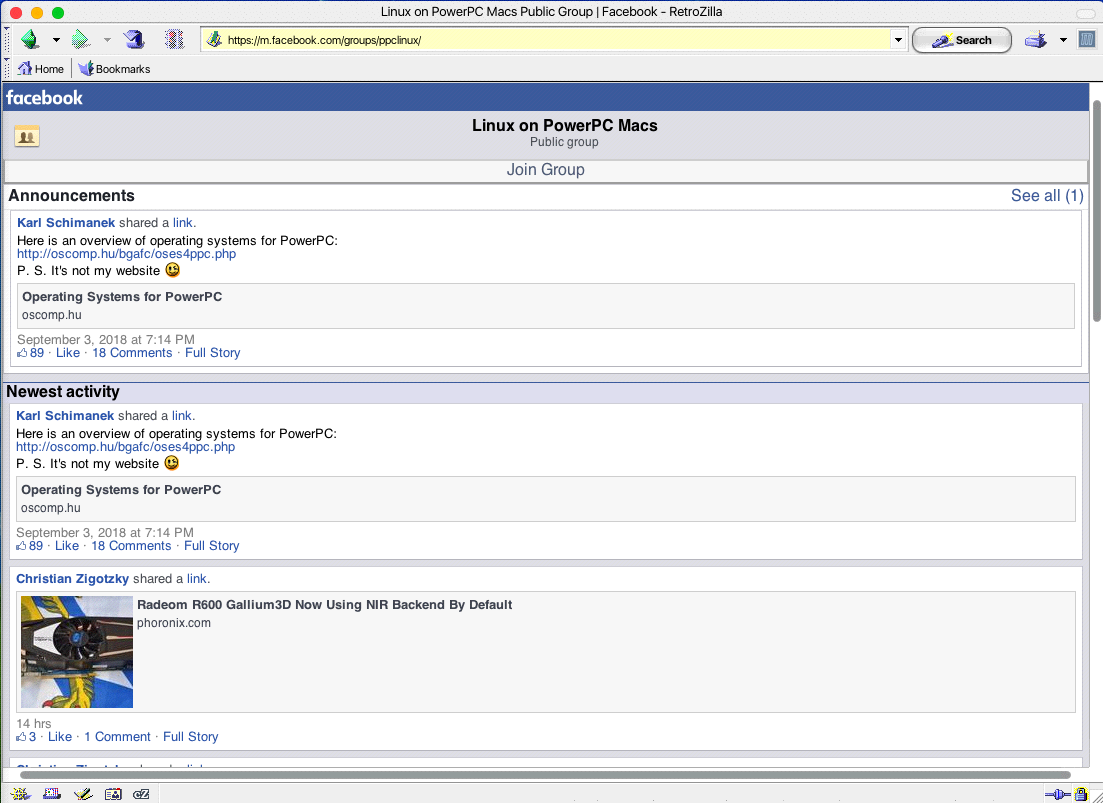Viewport: 1103px width, 803px height.
Task: Open Karl Schimanek's name in Announcements
Action: (x=66, y=223)
